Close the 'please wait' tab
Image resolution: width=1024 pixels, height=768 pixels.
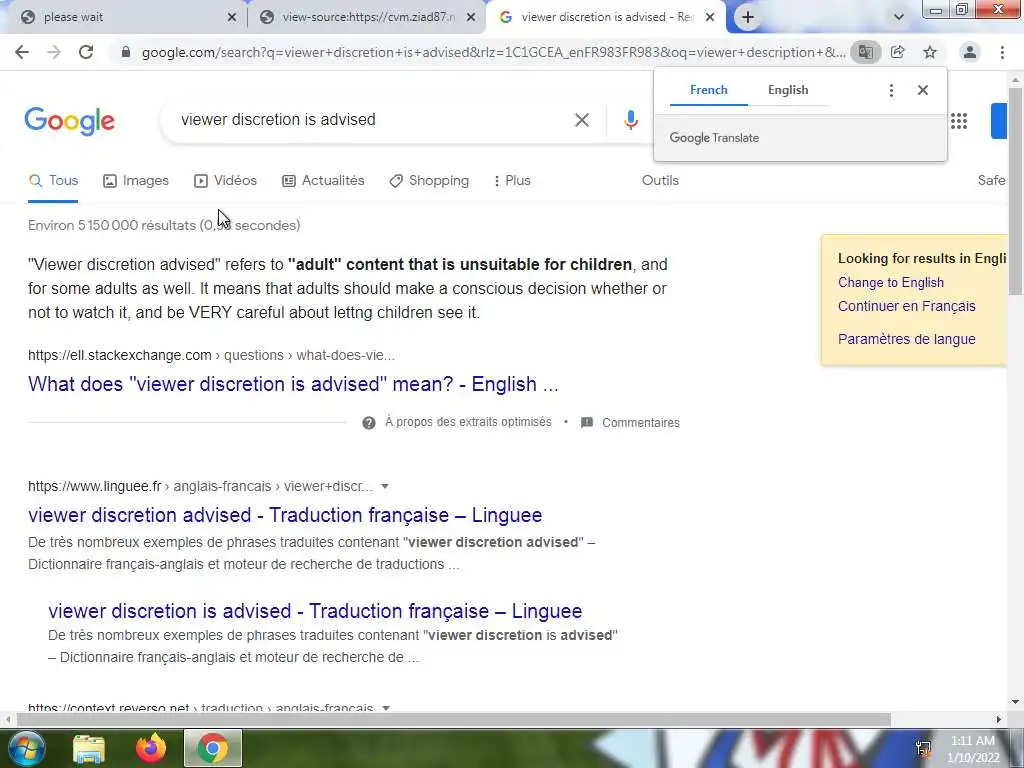(x=232, y=18)
